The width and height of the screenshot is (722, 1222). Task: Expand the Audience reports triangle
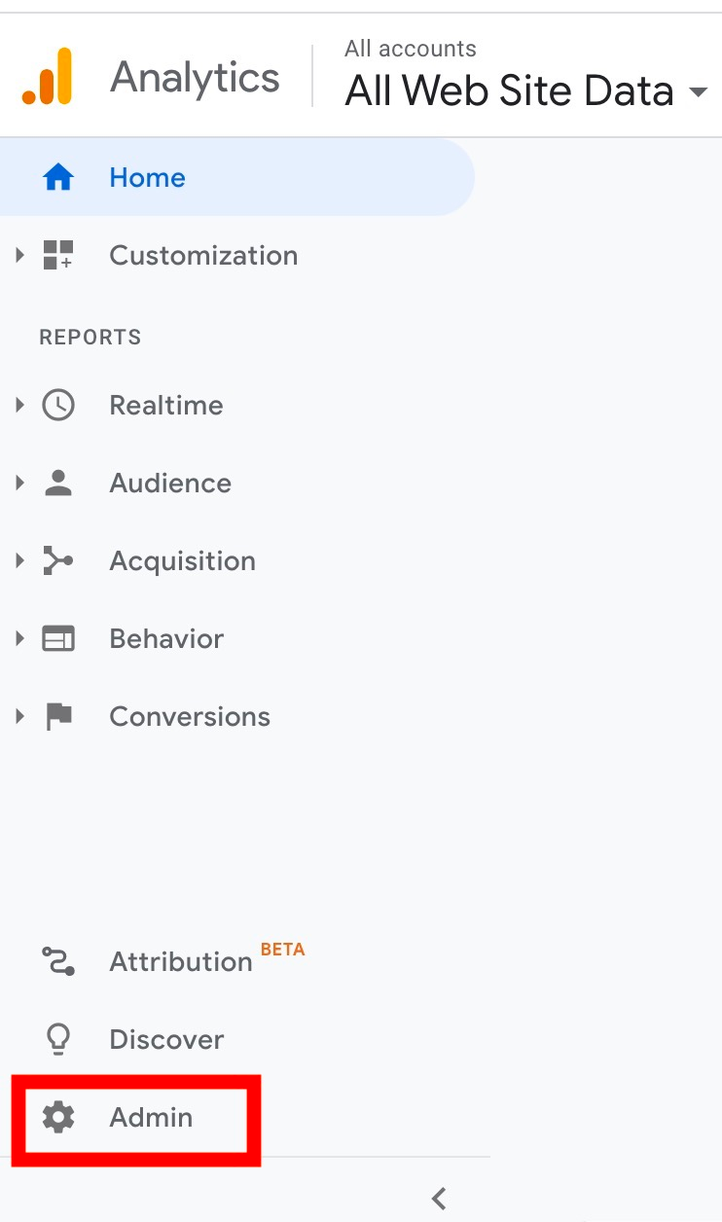[19, 483]
